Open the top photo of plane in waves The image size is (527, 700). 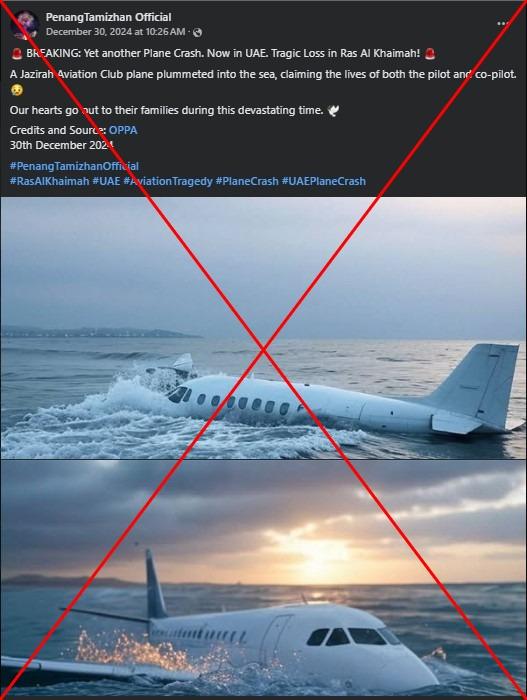point(263,328)
